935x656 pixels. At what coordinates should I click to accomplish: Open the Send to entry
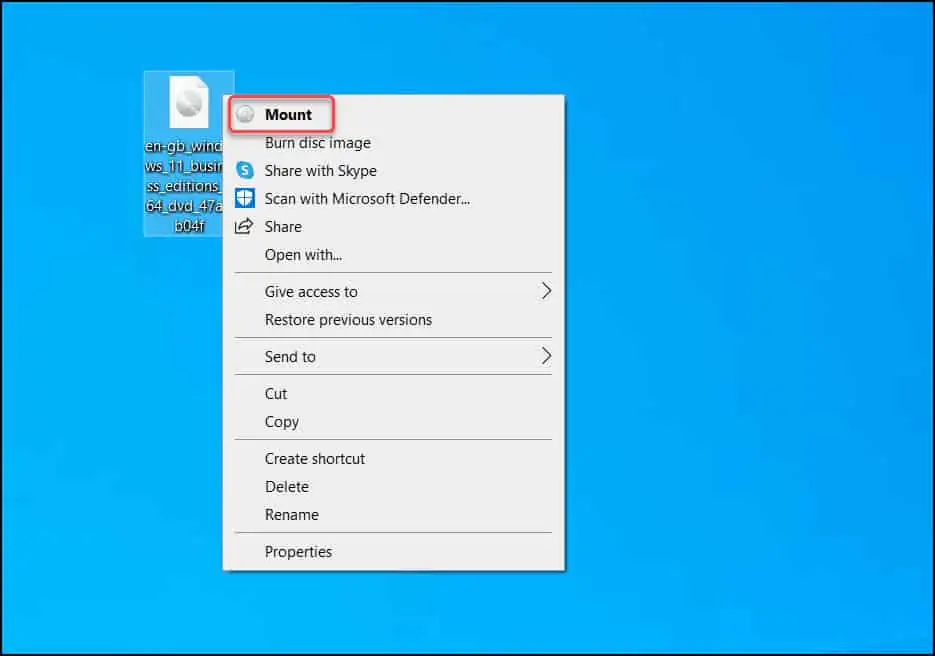click(394, 357)
